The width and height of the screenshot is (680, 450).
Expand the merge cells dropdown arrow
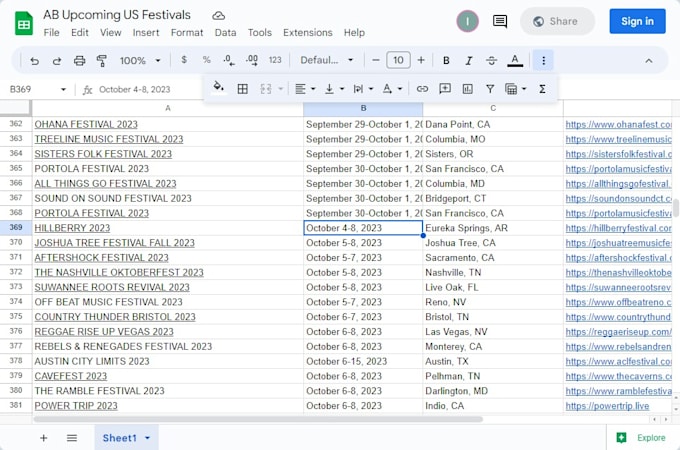point(281,89)
